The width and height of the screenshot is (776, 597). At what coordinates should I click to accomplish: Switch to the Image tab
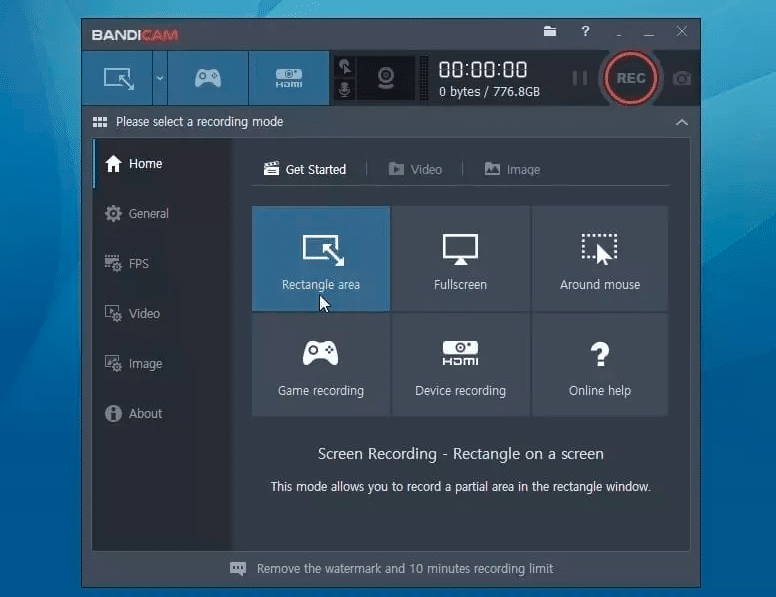[512, 169]
